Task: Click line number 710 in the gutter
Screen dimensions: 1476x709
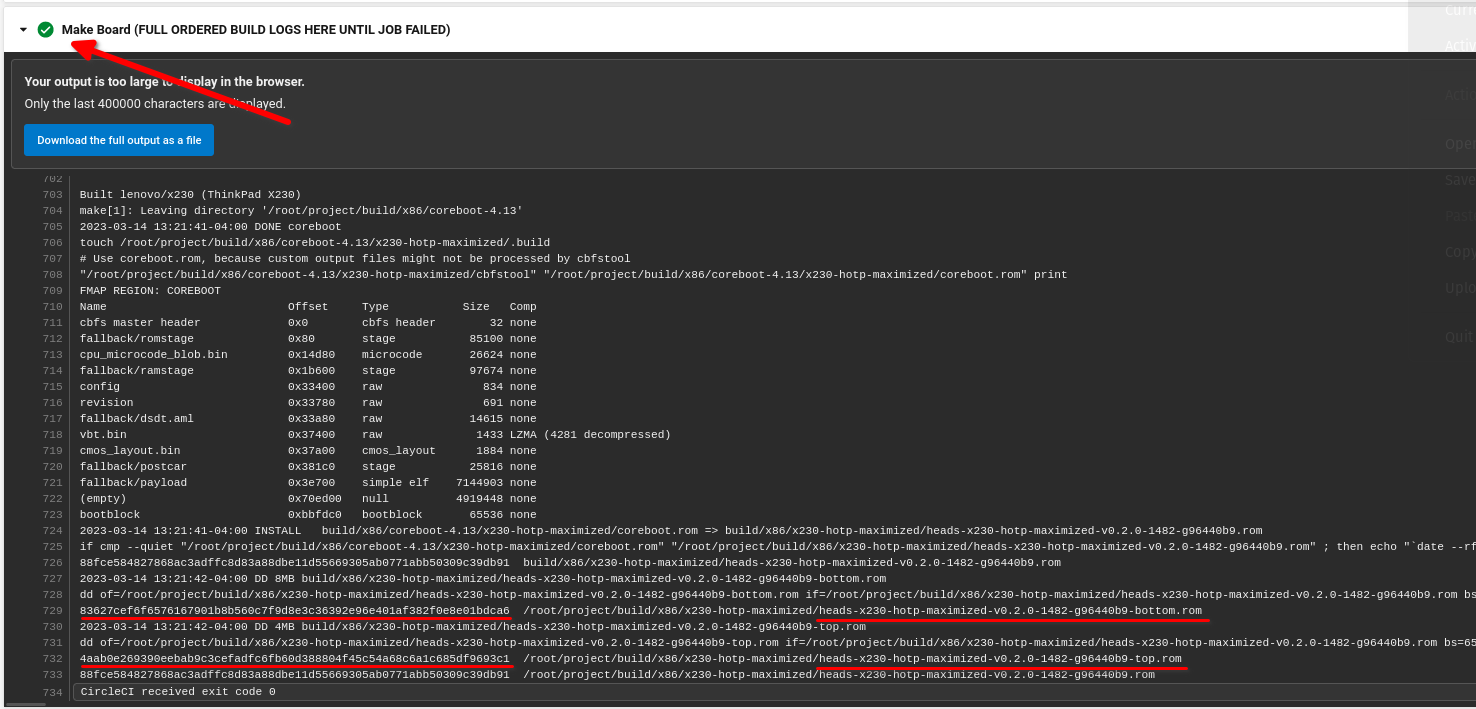Action: 53,307
